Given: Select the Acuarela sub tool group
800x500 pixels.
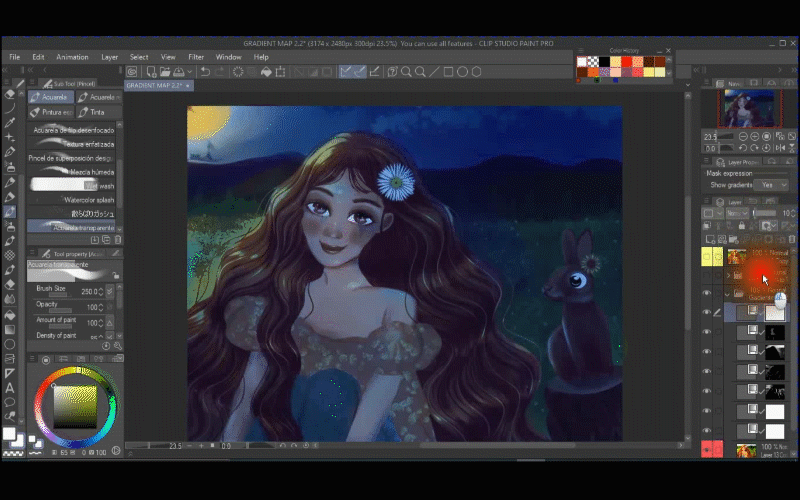Looking at the screenshot, I should (50, 97).
